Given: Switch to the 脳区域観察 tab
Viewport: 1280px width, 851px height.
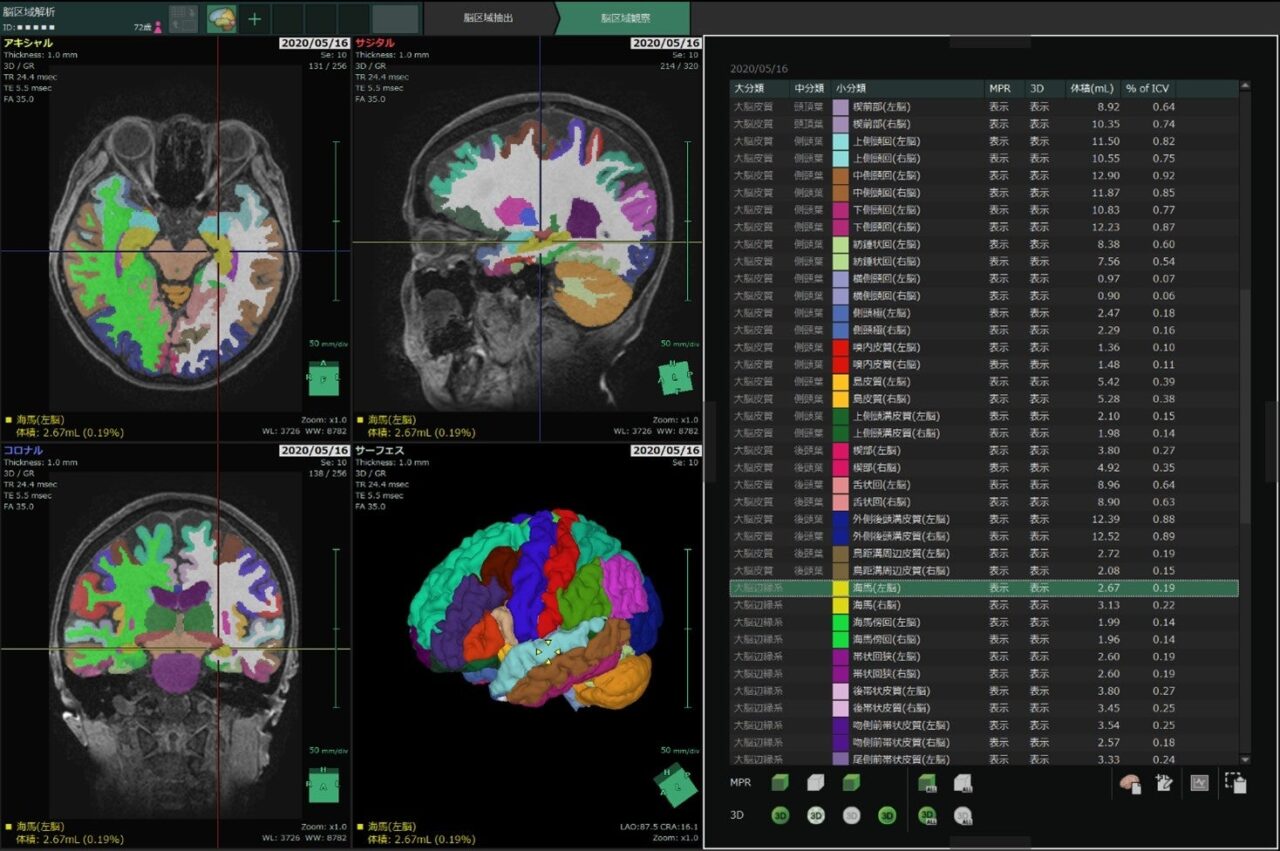Looking at the screenshot, I should coord(623,18).
